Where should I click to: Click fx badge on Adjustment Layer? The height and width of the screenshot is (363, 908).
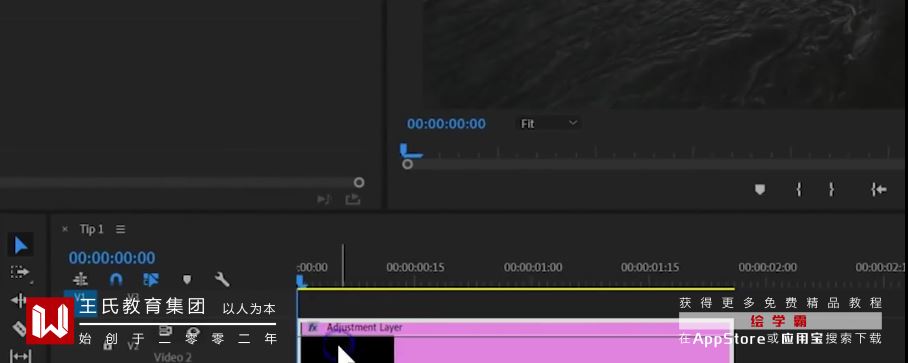coord(313,328)
